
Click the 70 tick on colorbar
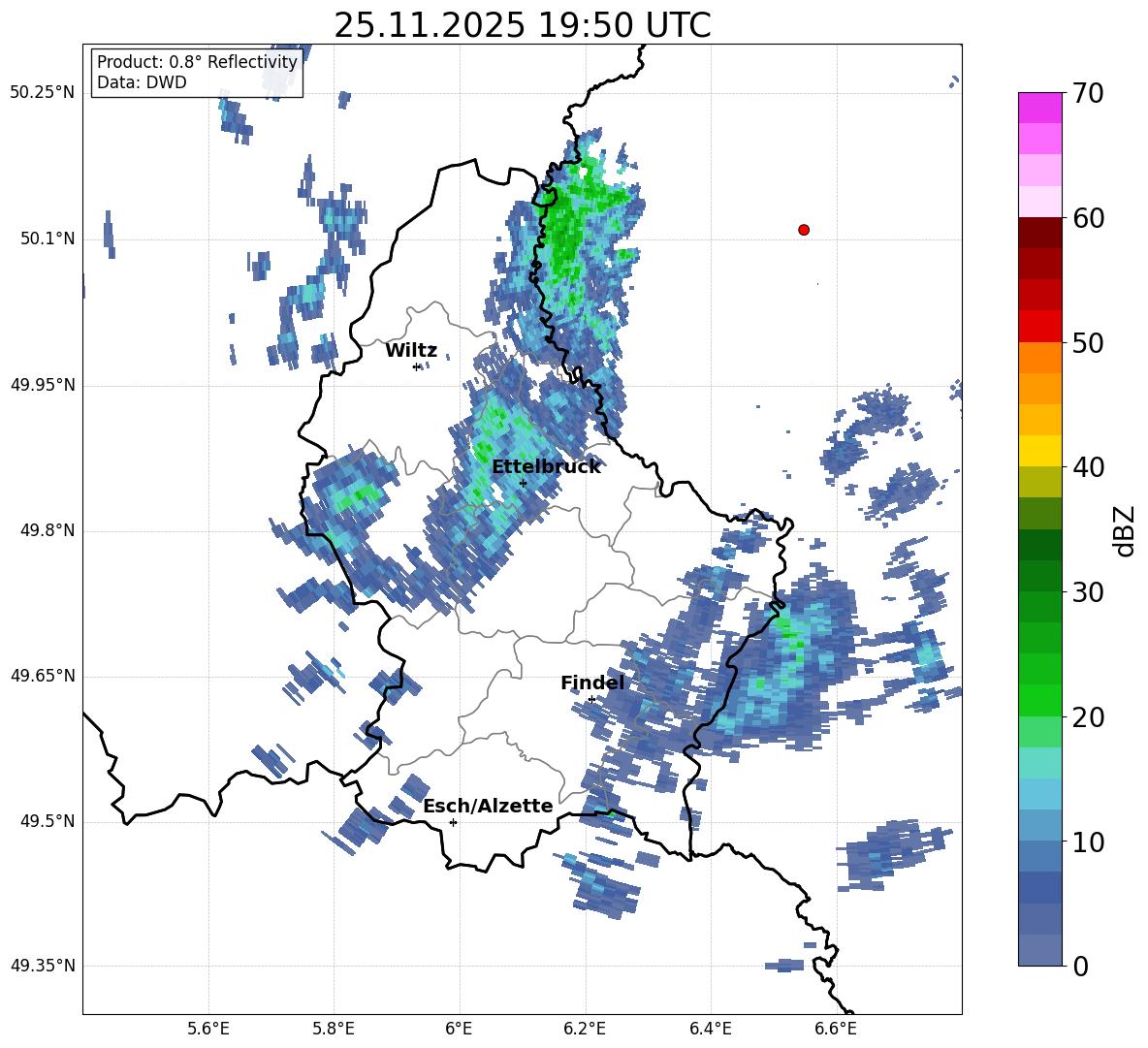(x=1088, y=93)
